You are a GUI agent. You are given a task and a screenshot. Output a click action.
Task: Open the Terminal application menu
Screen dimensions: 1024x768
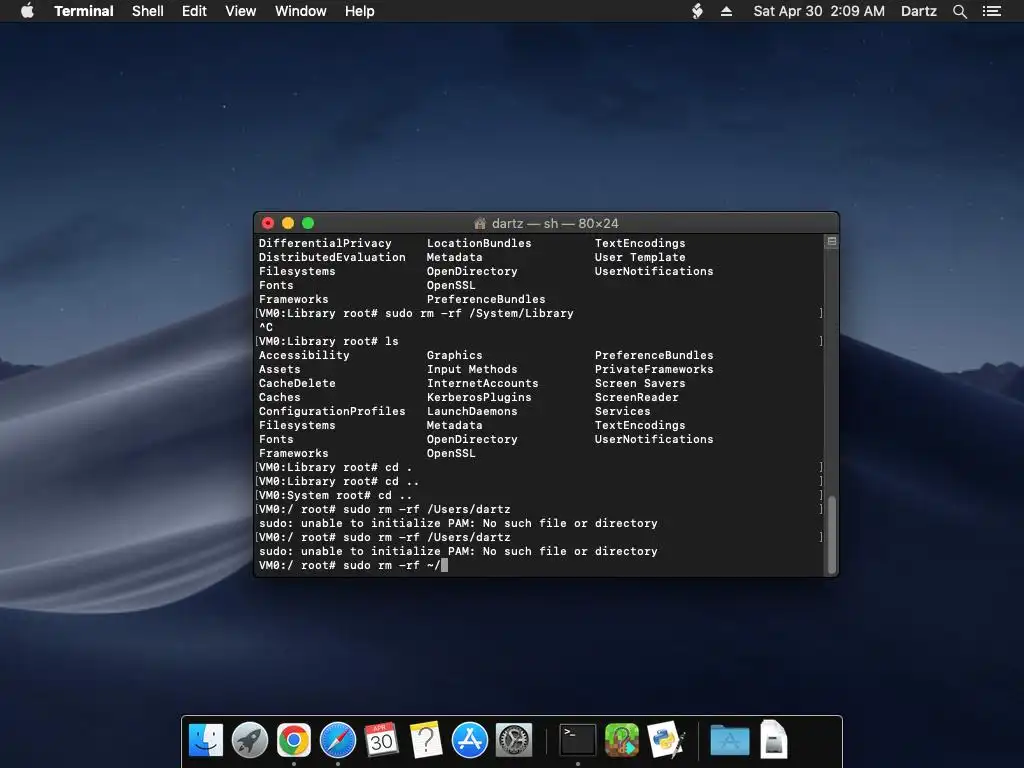tap(84, 11)
